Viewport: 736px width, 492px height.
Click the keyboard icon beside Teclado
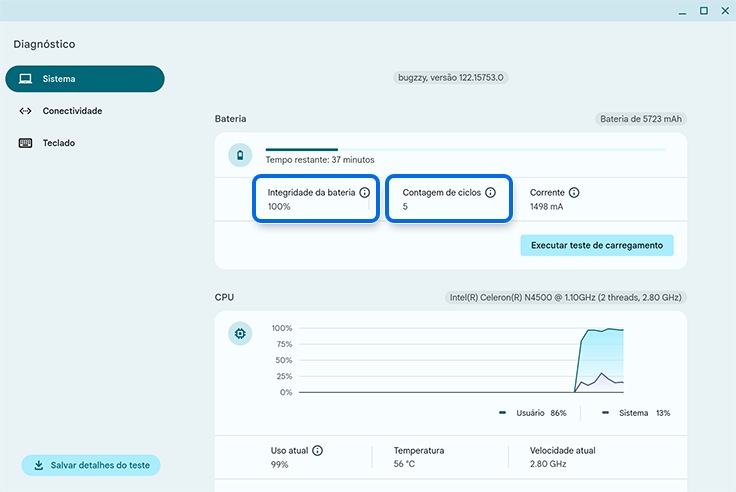tap(26, 143)
